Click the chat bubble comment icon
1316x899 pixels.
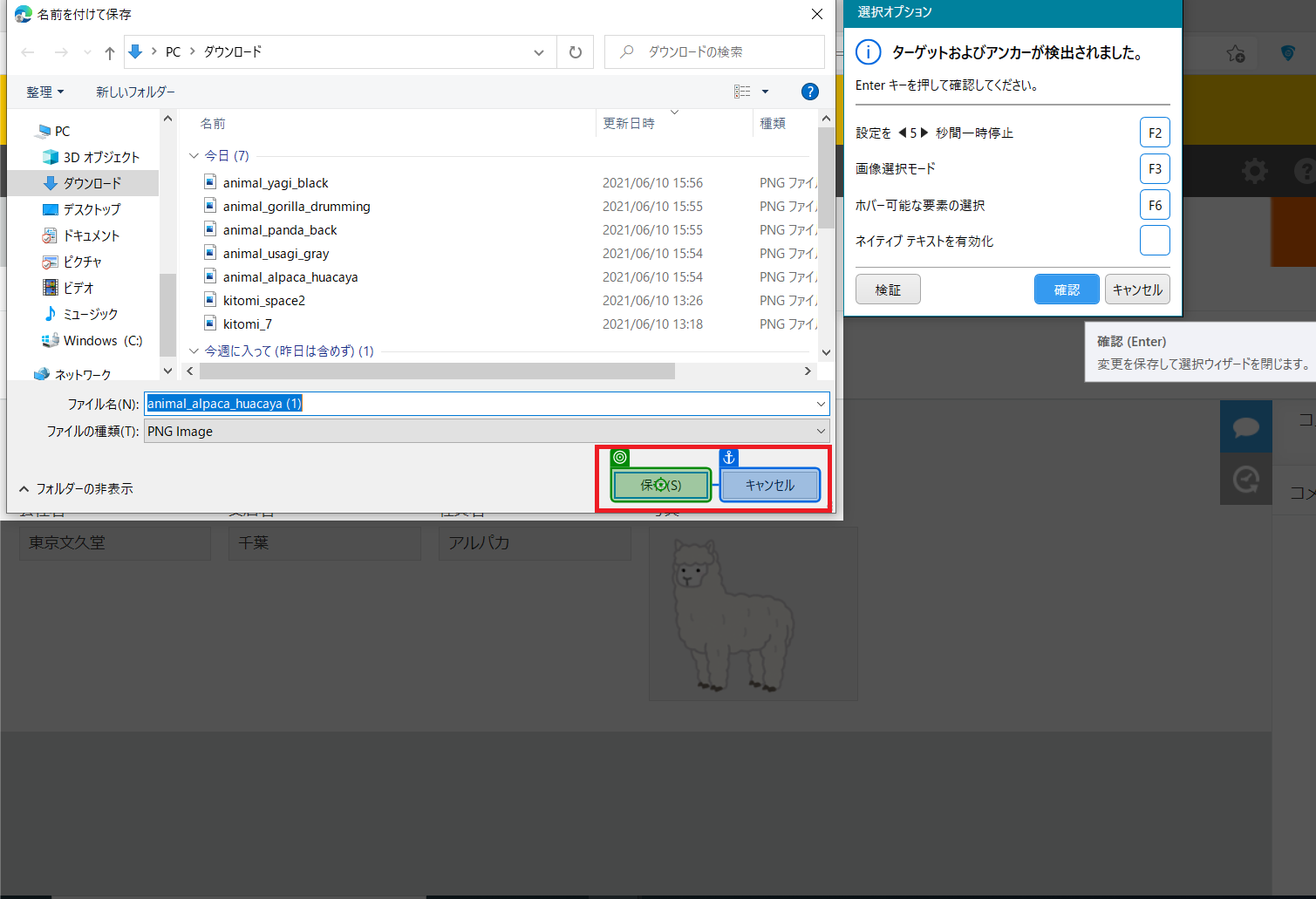click(1245, 427)
